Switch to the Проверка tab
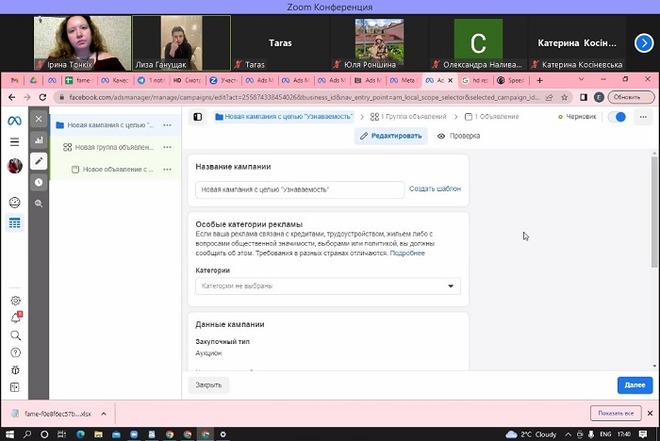 459,136
